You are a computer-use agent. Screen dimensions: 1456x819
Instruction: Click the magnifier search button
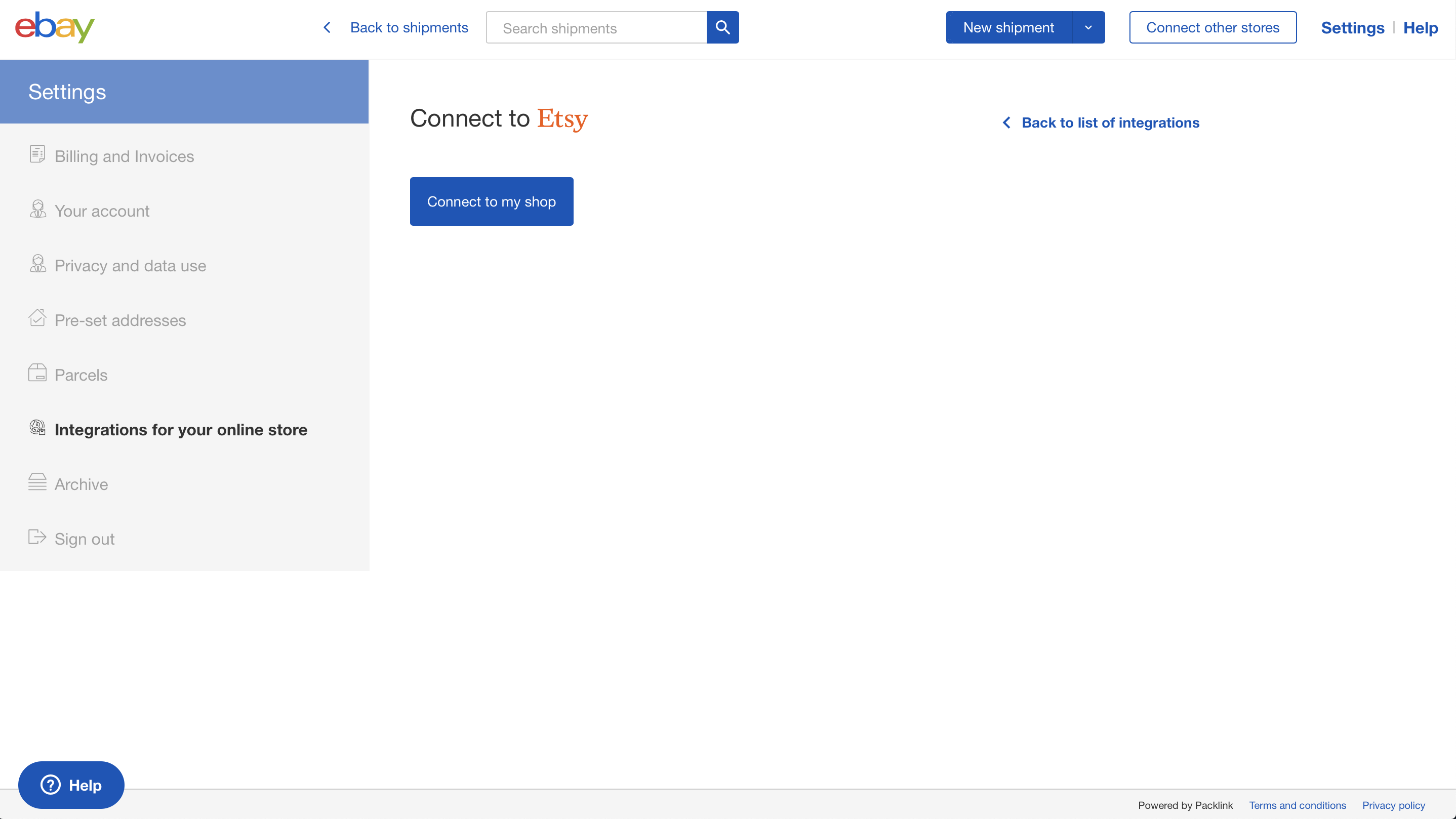point(722,27)
